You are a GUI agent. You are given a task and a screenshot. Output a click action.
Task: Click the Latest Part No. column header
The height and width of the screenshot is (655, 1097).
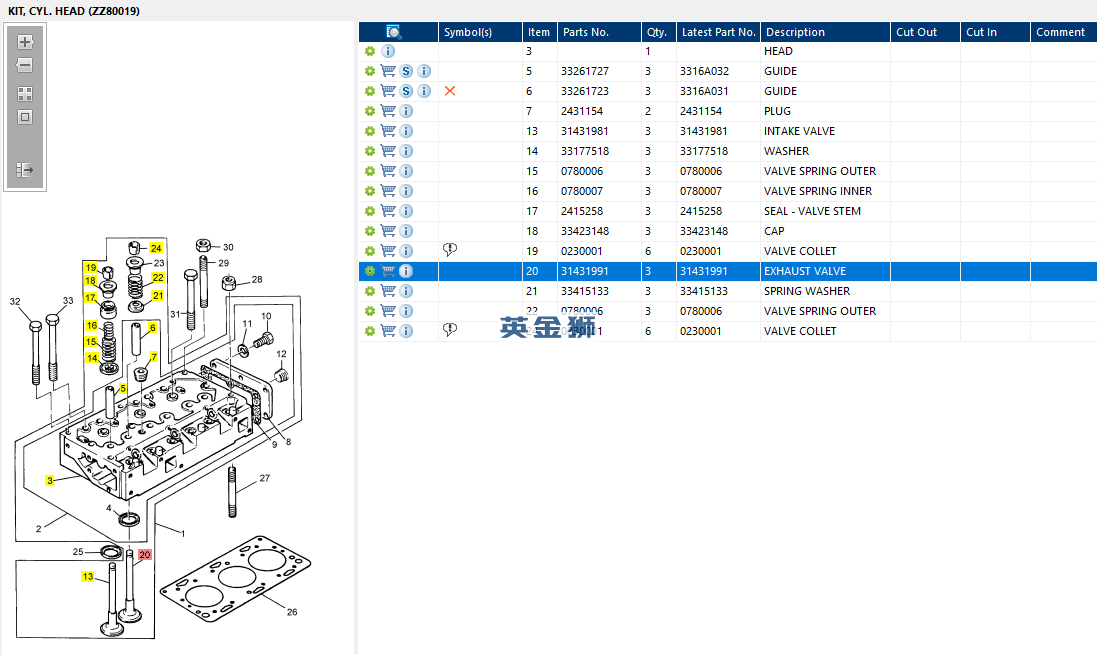(x=718, y=32)
